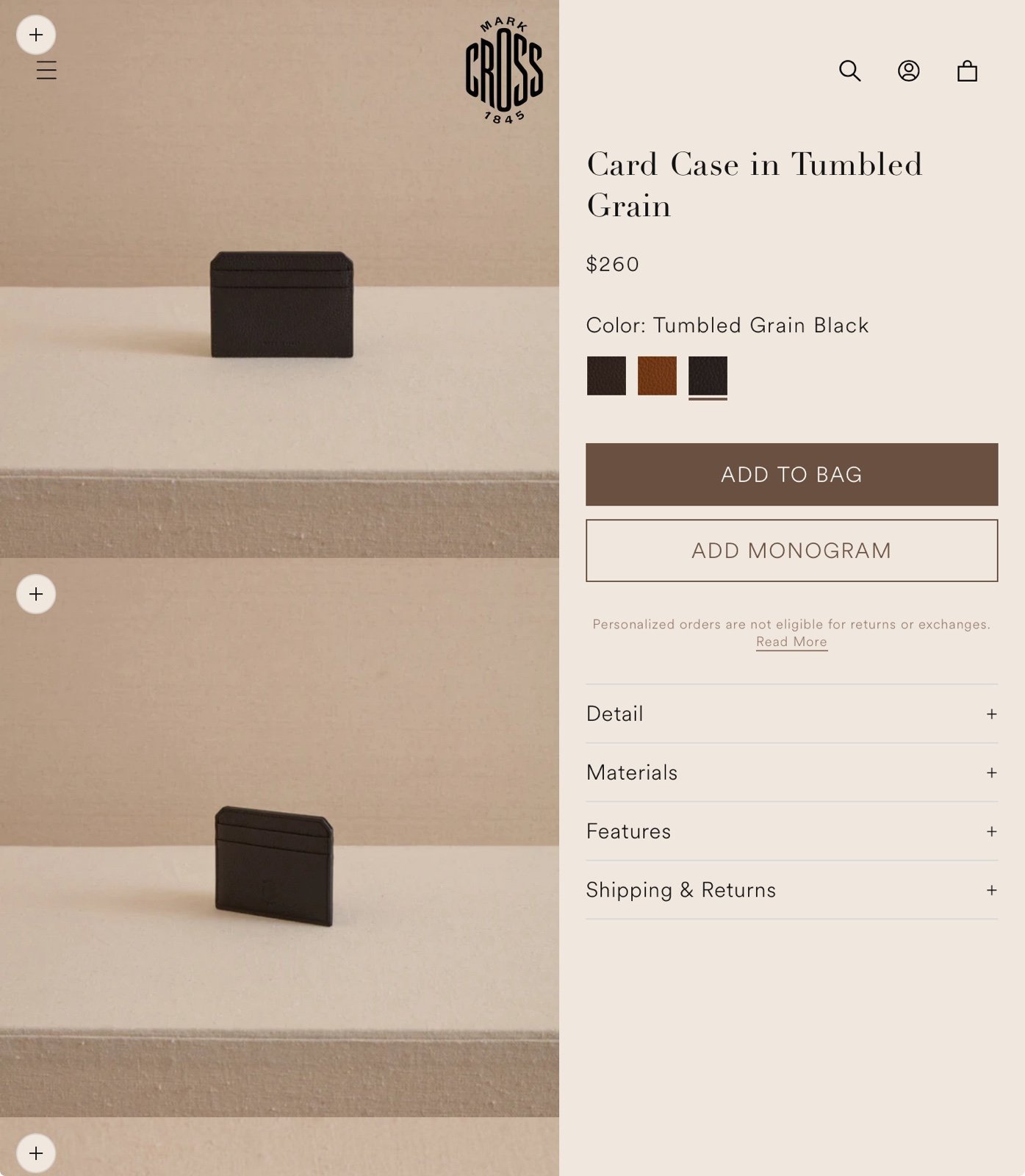Open the shopping bag icon
Image resolution: width=1025 pixels, height=1176 pixels.
(x=967, y=71)
